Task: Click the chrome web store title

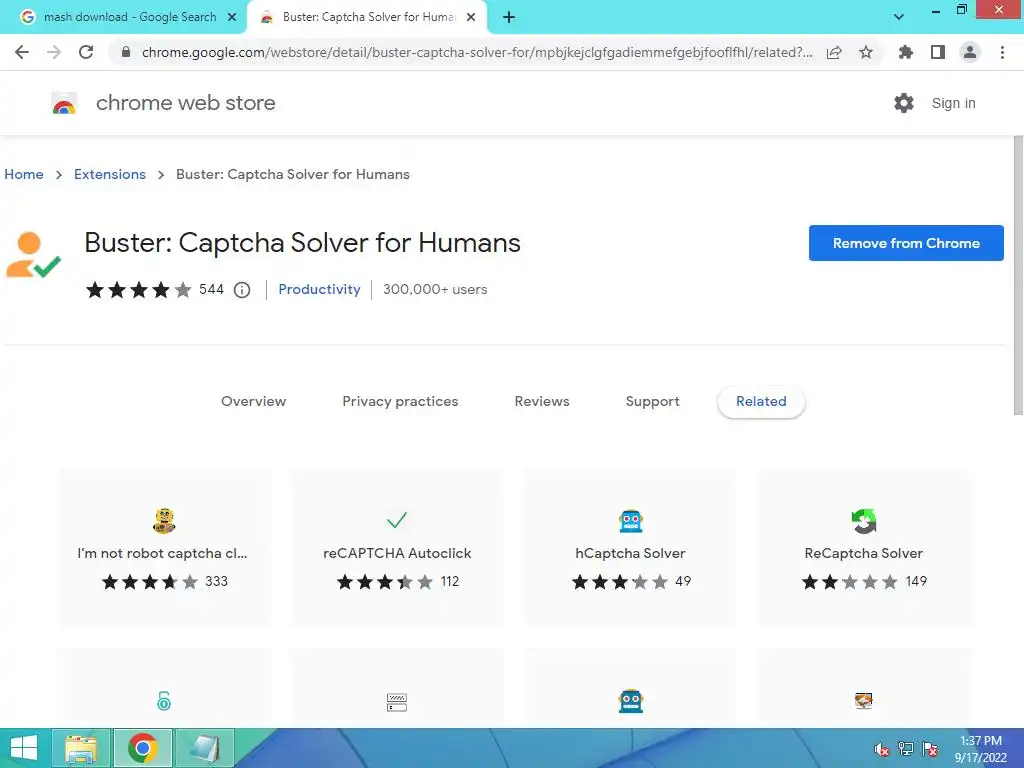Action: [x=185, y=103]
